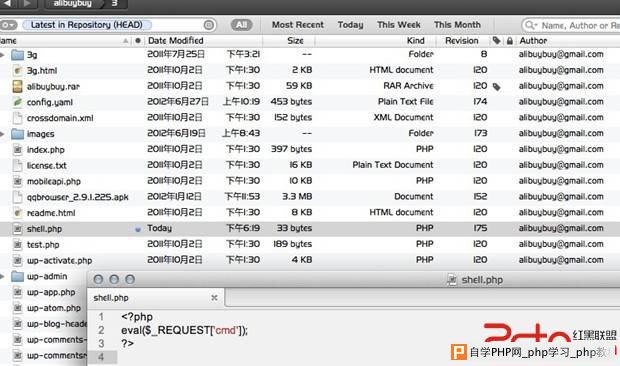Click the modified dot on shell.php row
This screenshot has width=620, height=366.
pyautogui.click(x=138, y=229)
